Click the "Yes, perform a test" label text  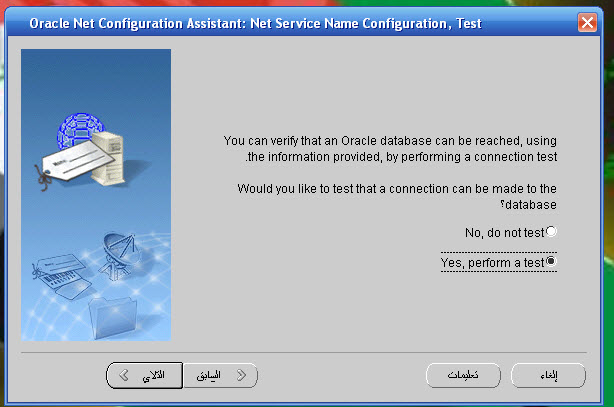click(x=493, y=262)
